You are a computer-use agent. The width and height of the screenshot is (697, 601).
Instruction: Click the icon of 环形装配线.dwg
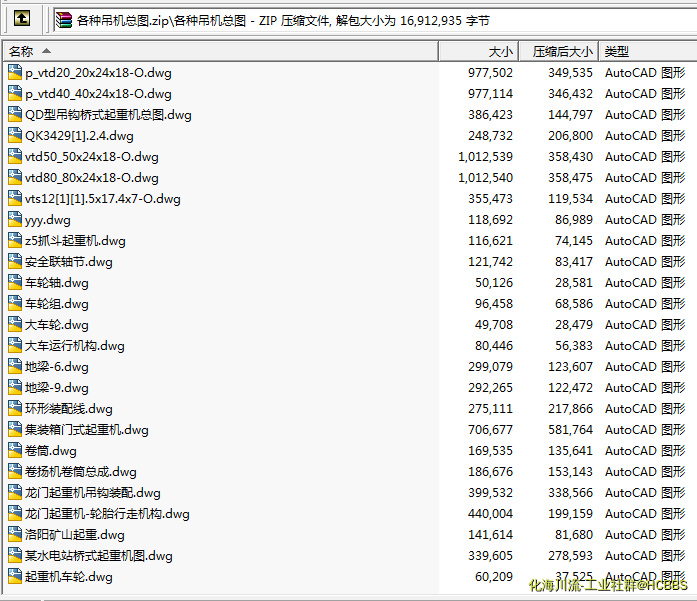pyautogui.click(x=15, y=409)
